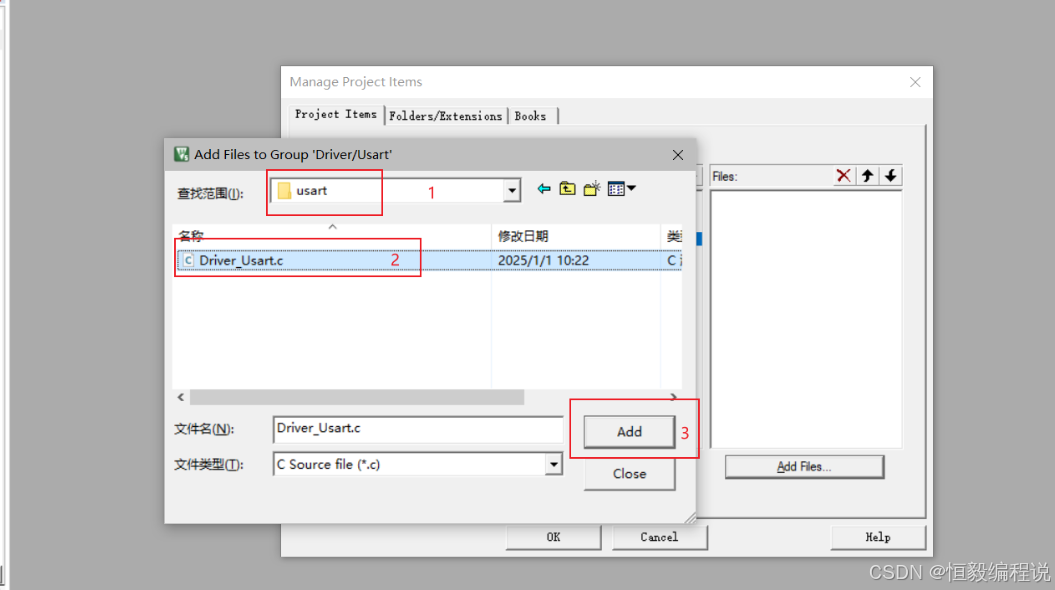Open Folders/Extensions tab
Viewport: 1055px width, 590px height.
445,116
